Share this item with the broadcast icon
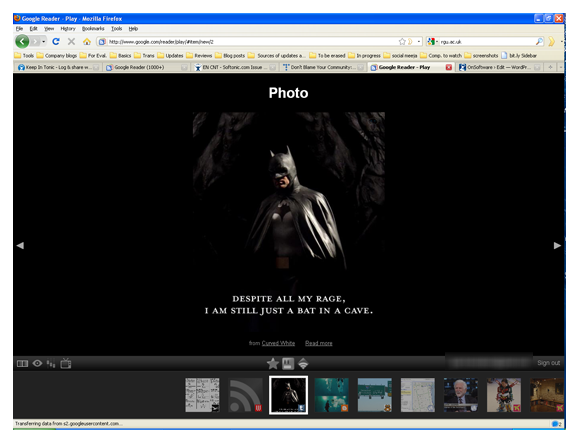587x446 pixels. [x=303, y=363]
